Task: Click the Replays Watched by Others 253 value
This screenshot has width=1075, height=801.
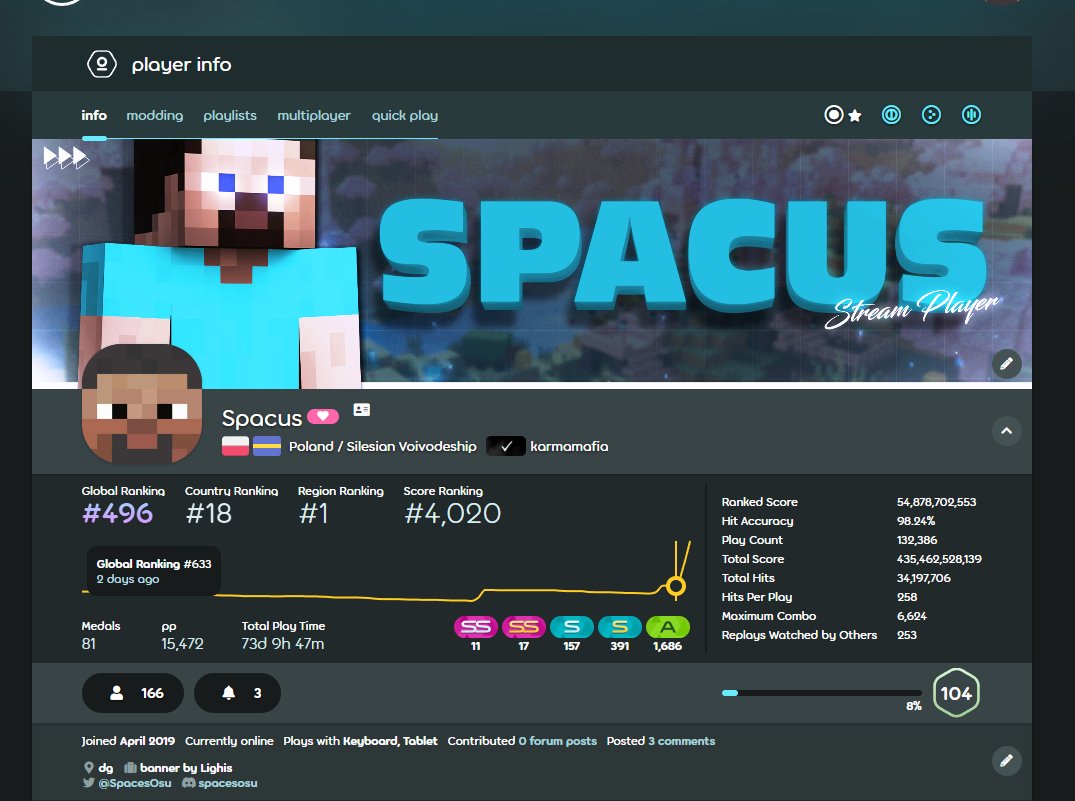Action: tap(906, 635)
